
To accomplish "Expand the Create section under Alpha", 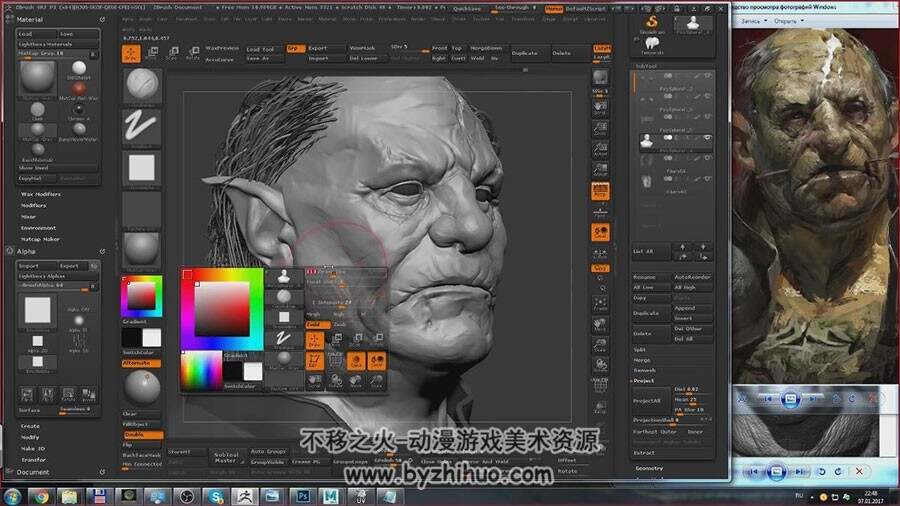I will [x=30, y=426].
